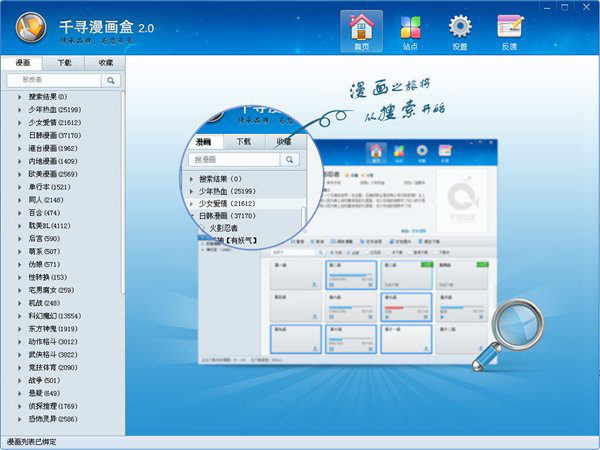Expand the 搜索结果 (0) node arrow
This screenshot has width=600, height=450.
pyautogui.click(x=20, y=97)
